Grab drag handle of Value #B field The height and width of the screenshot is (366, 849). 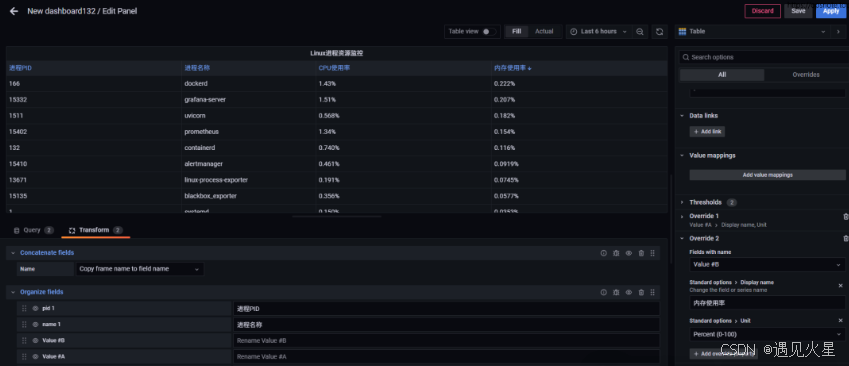point(24,341)
